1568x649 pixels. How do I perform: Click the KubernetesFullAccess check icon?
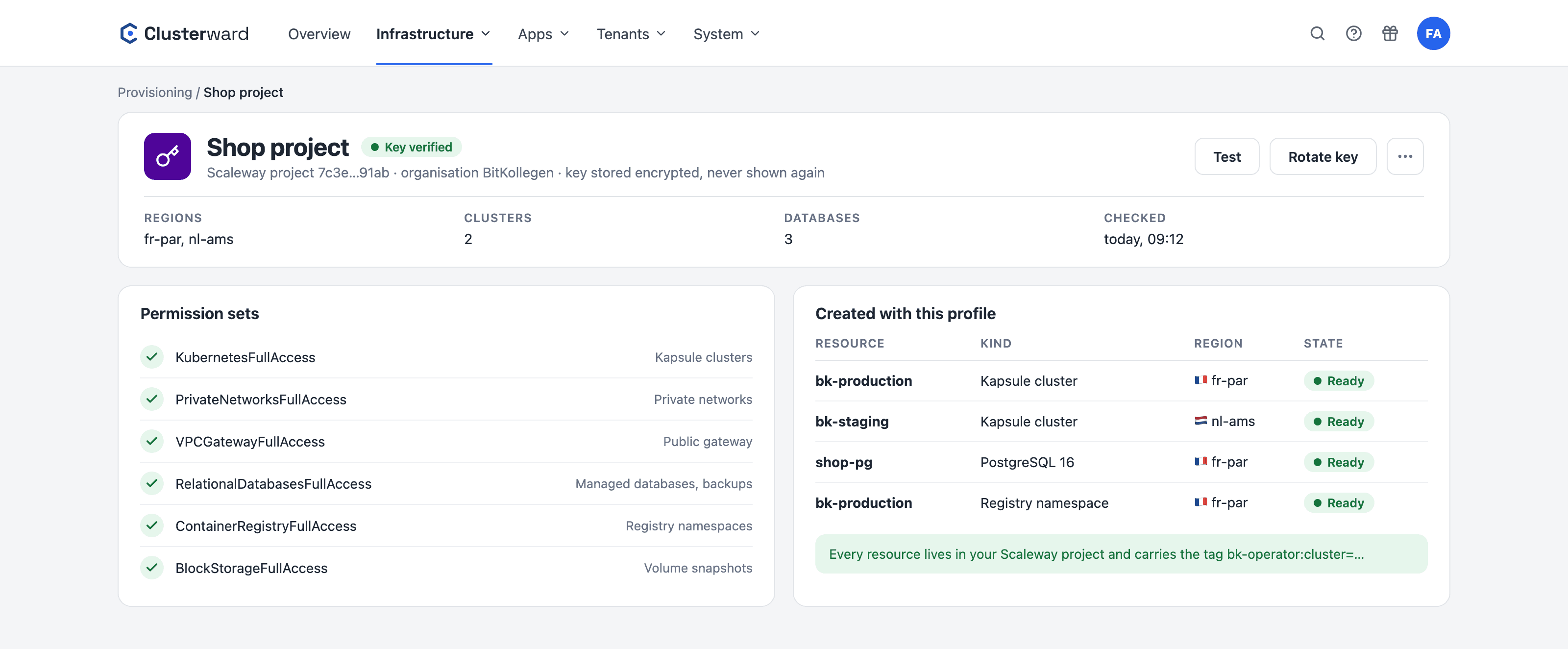click(x=152, y=357)
